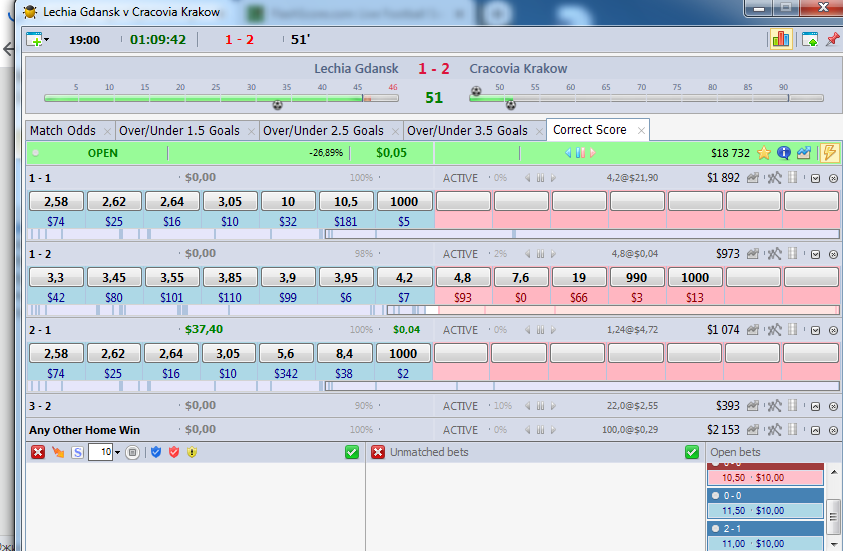Viewport: 843px width, 551px height.
Task: Collapse the 1 - 1 row using its chevron box
Action: [x=816, y=178]
